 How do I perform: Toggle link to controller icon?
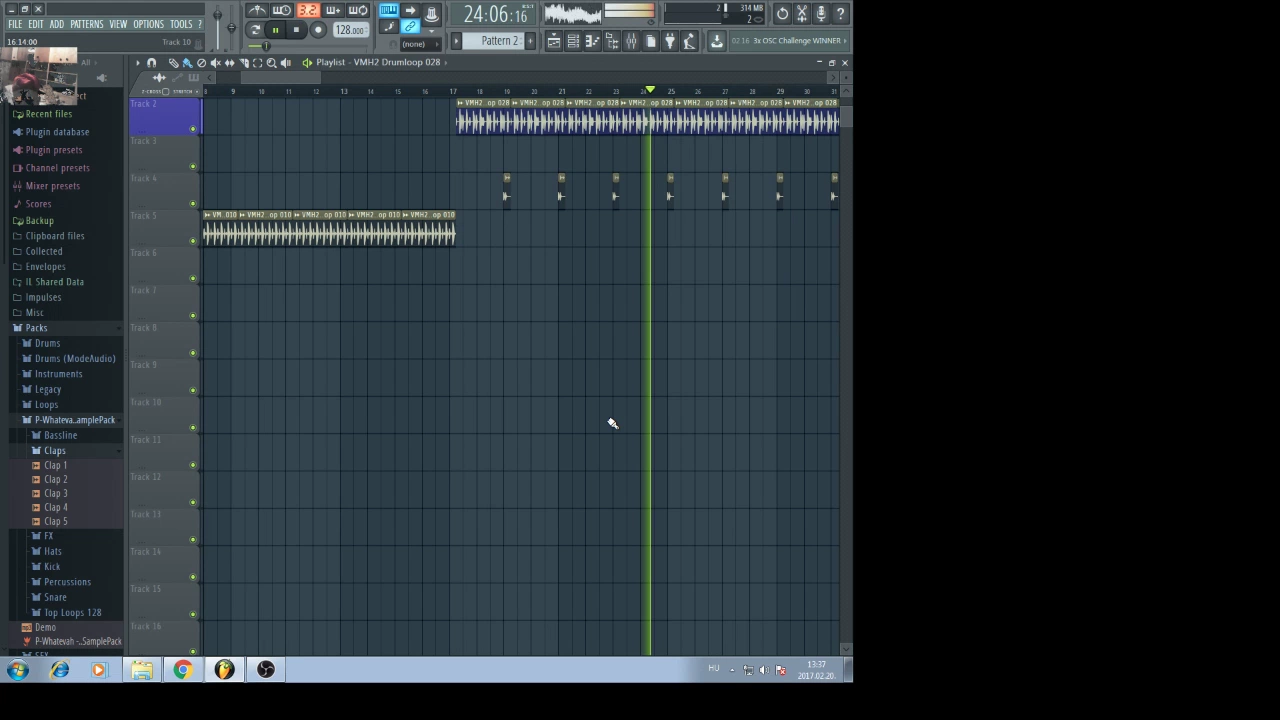(409, 27)
